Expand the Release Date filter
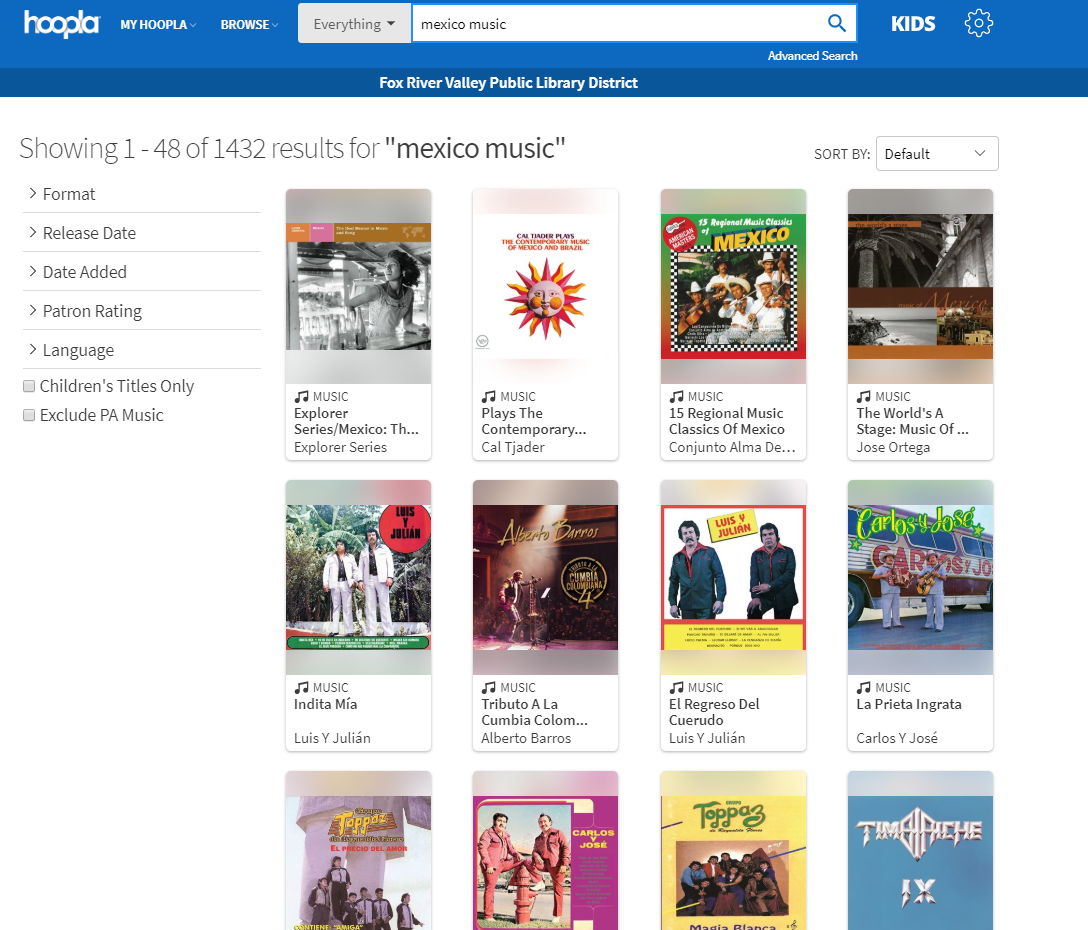Screen dimensions: 1088x930 pyautogui.click(x=88, y=233)
